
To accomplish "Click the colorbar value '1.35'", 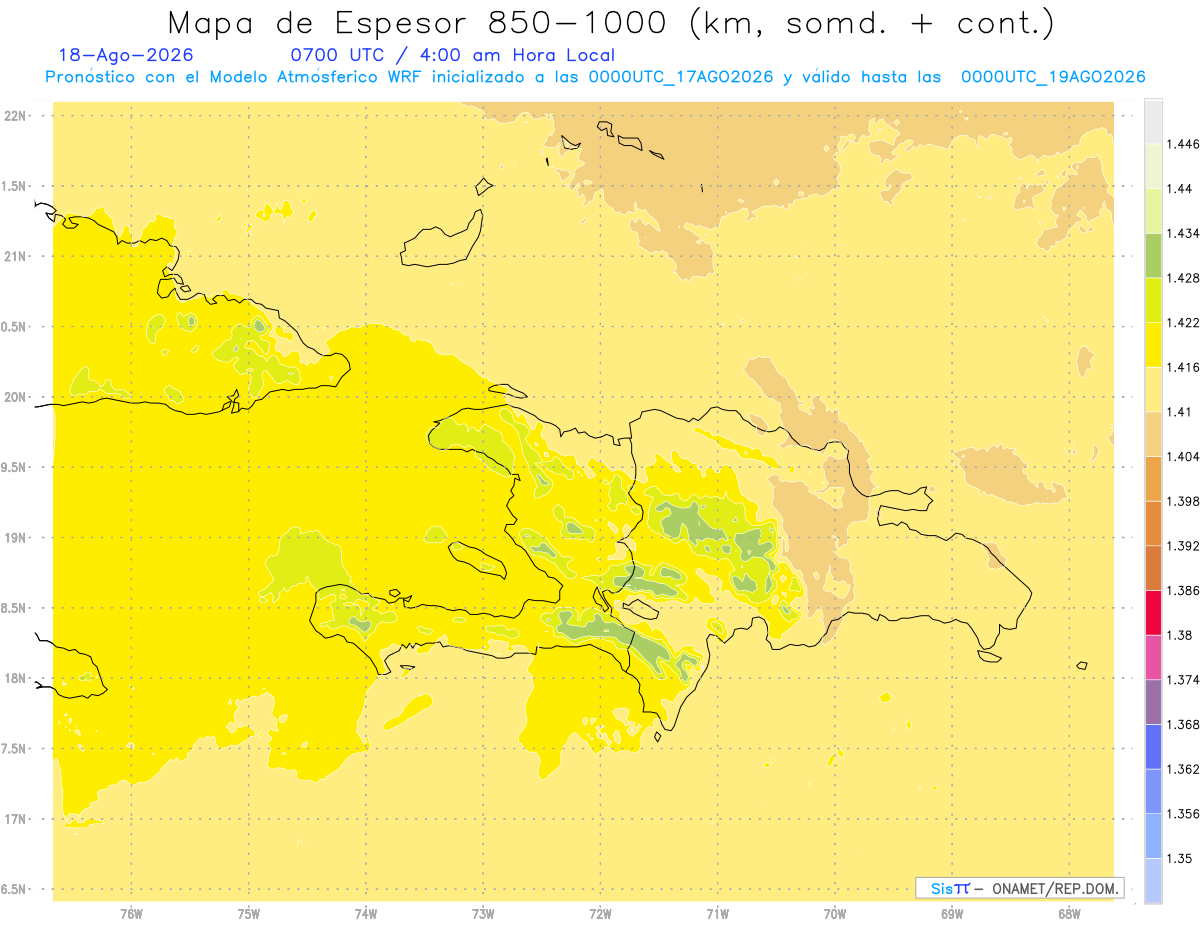I will point(1178,858).
